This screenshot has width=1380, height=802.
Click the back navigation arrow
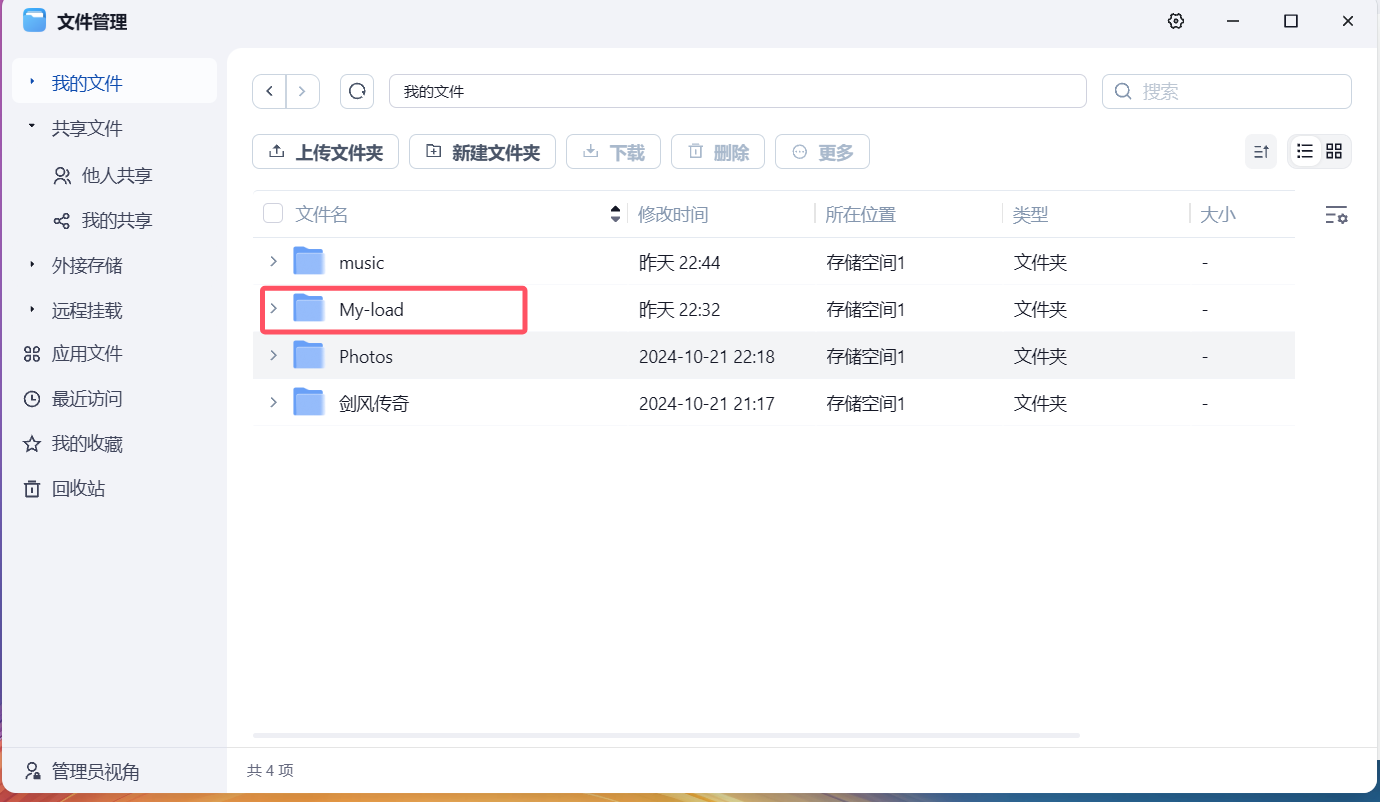coord(269,91)
